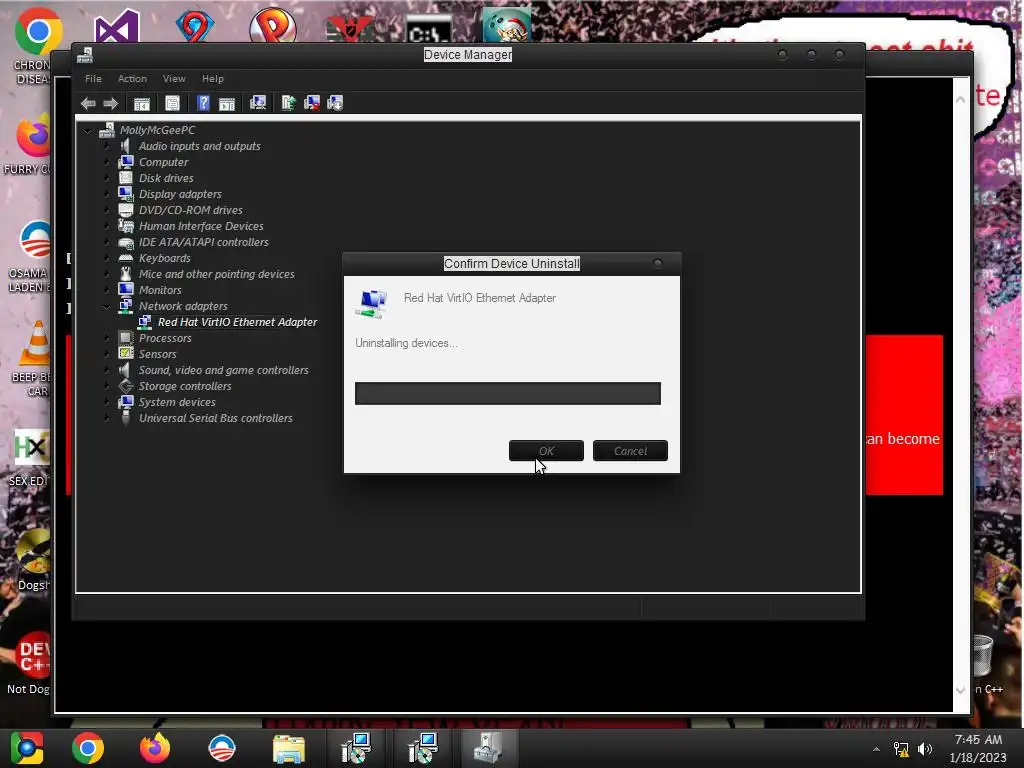Expand the Computer category
The image size is (1024, 768).
coord(107,162)
